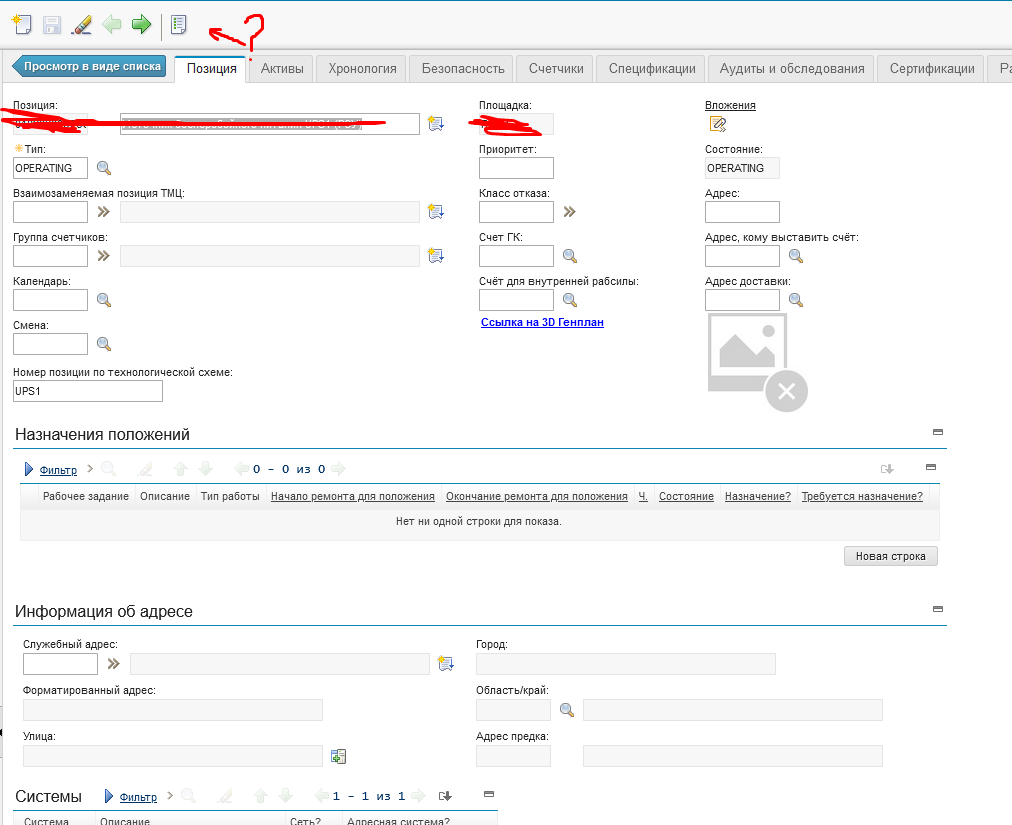Open the Ссылка на 3D Генплан link
Screen dimensions: 1012x825
(x=542, y=322)
